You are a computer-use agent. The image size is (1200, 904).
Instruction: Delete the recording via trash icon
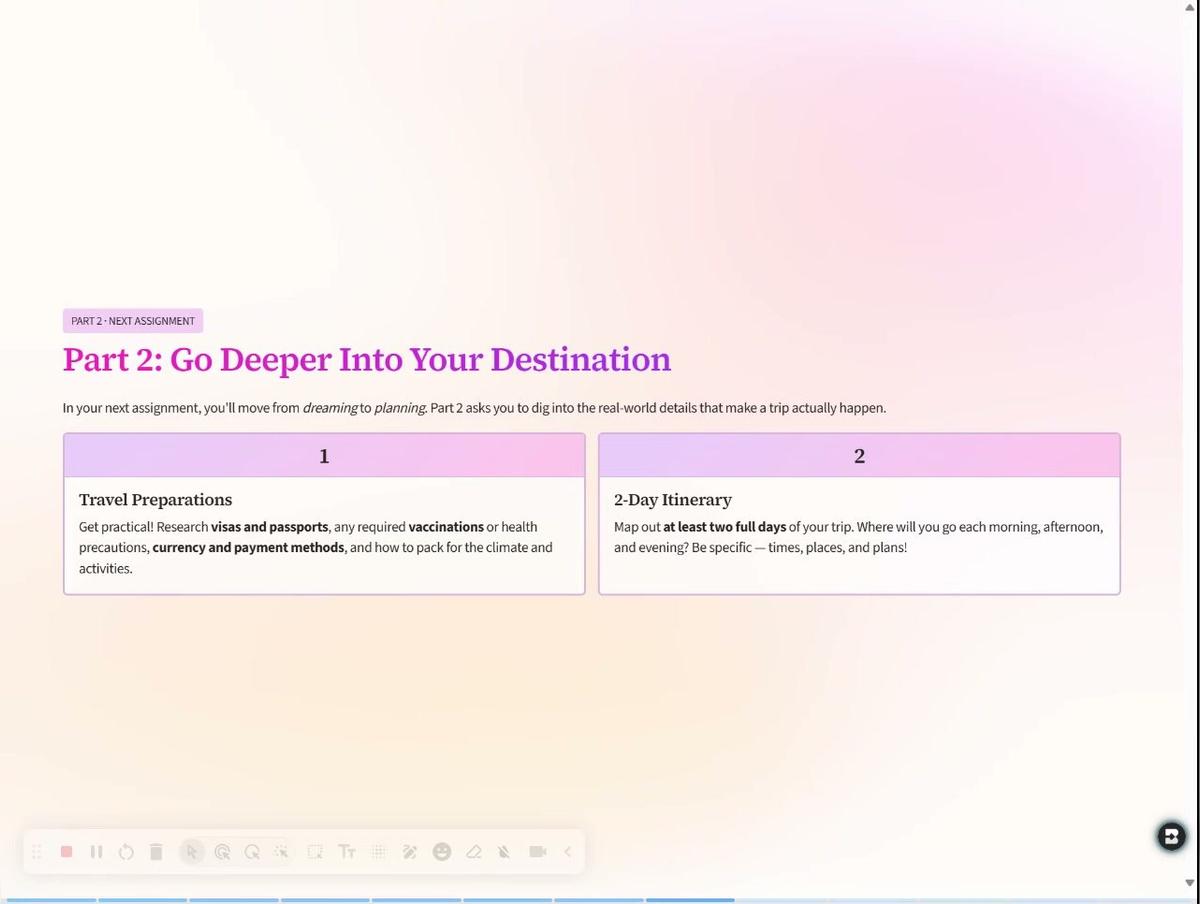[x=156, y=852]
